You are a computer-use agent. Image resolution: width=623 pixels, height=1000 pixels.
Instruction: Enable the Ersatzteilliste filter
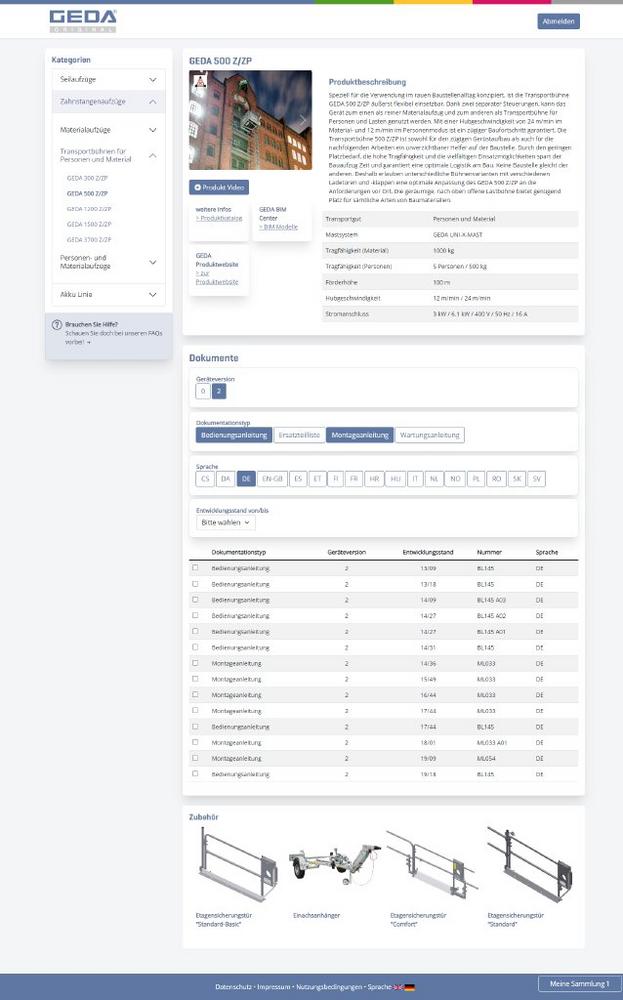[x=299, y=435]
